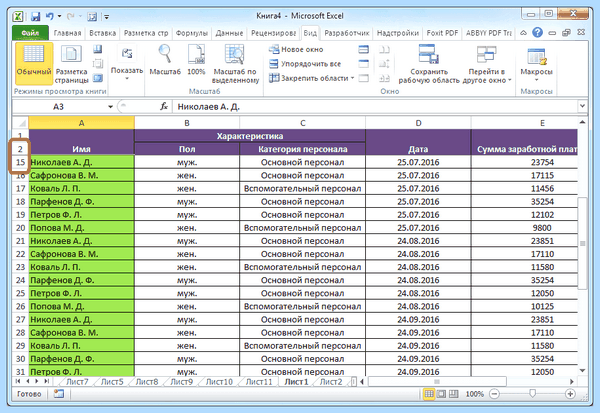The image size is (600, 413).
Task: Click the Name Box showing A3
Action: pos(59,106)
